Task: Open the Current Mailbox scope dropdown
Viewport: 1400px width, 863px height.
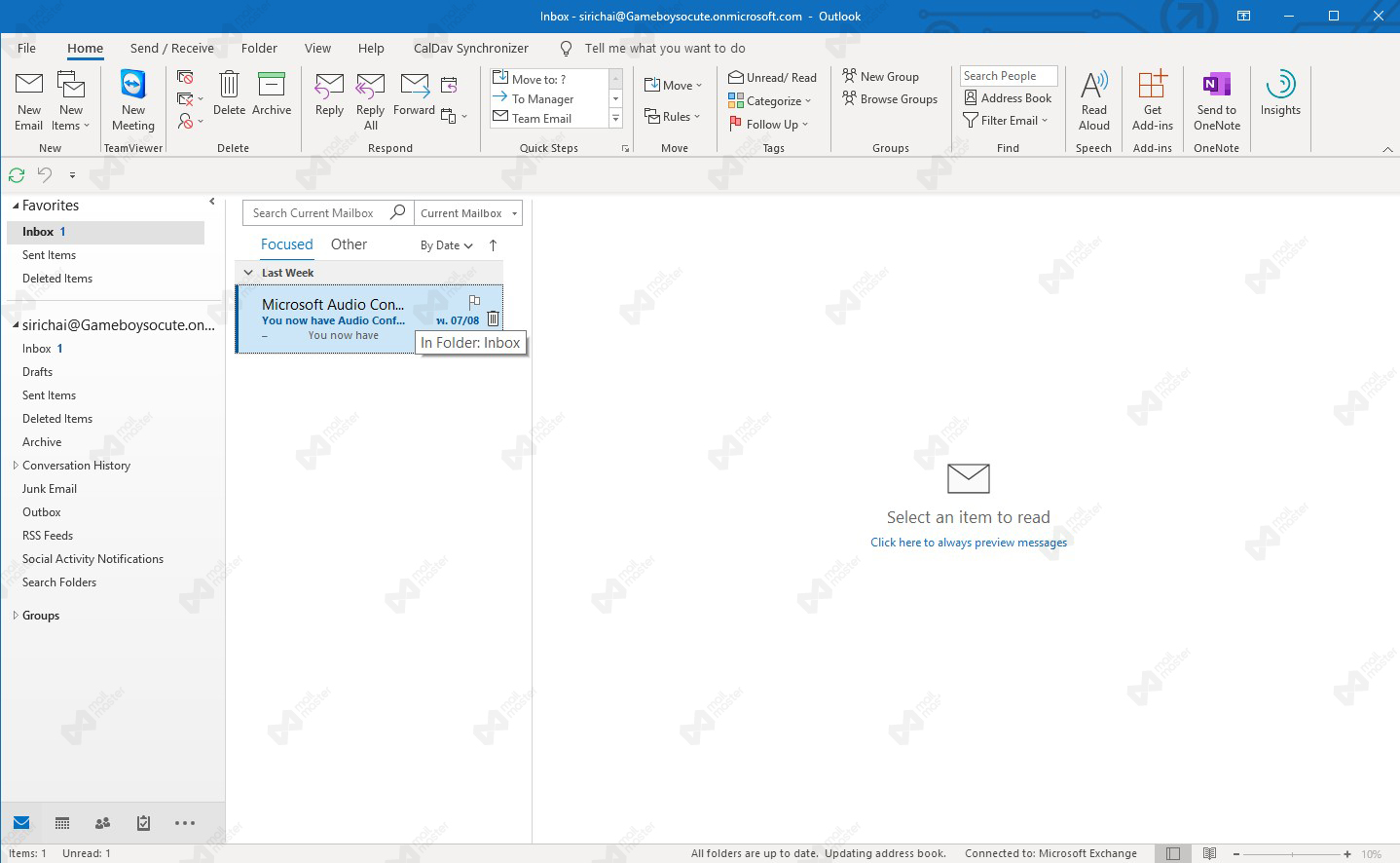Action: click(514, 213)
